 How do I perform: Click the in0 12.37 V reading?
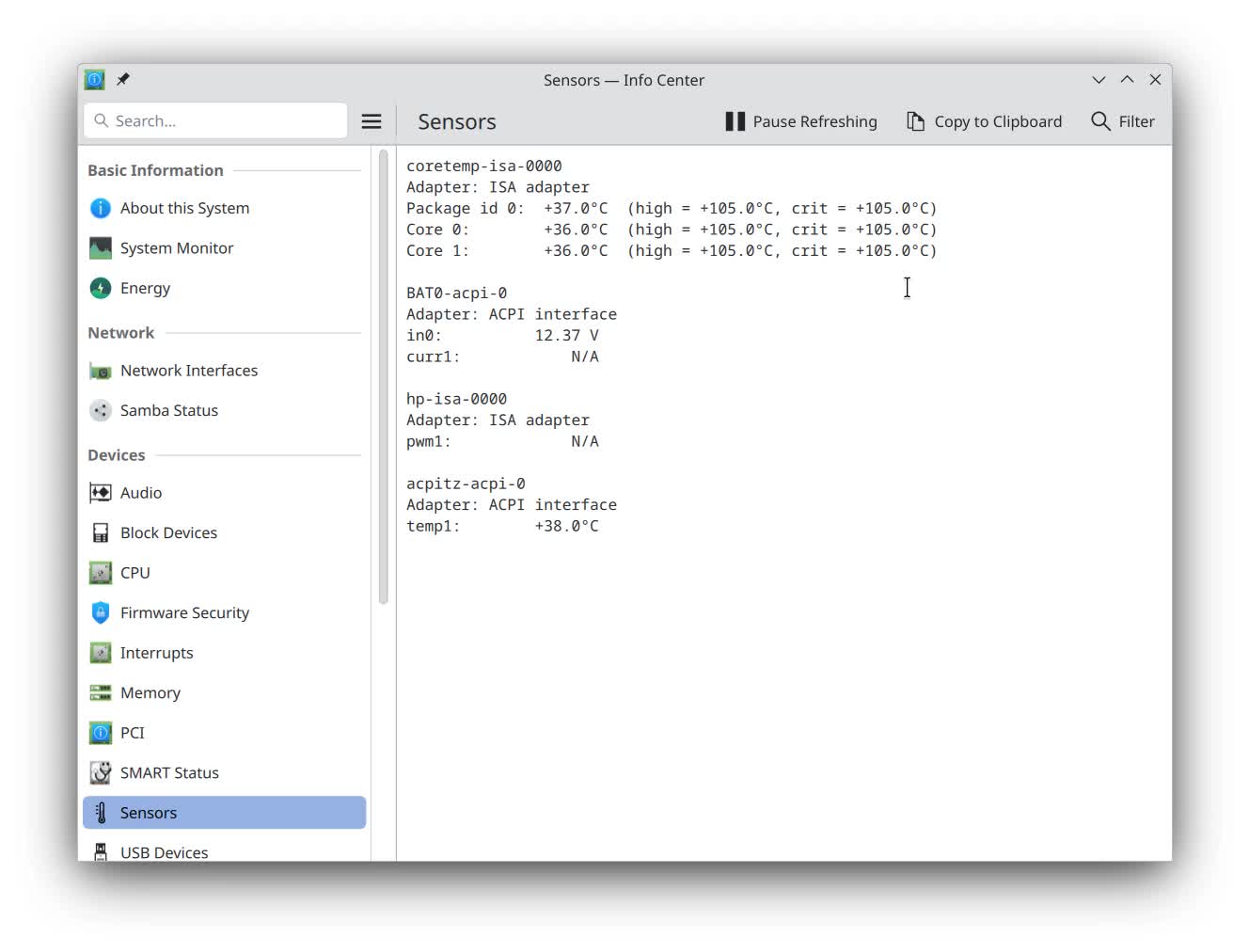pos(502,335)
